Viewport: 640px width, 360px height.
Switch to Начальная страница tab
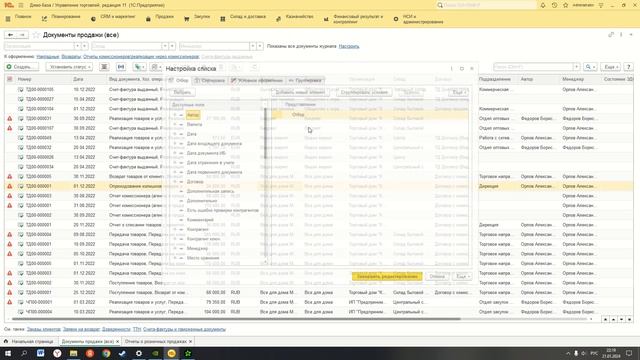coord(29,341)
